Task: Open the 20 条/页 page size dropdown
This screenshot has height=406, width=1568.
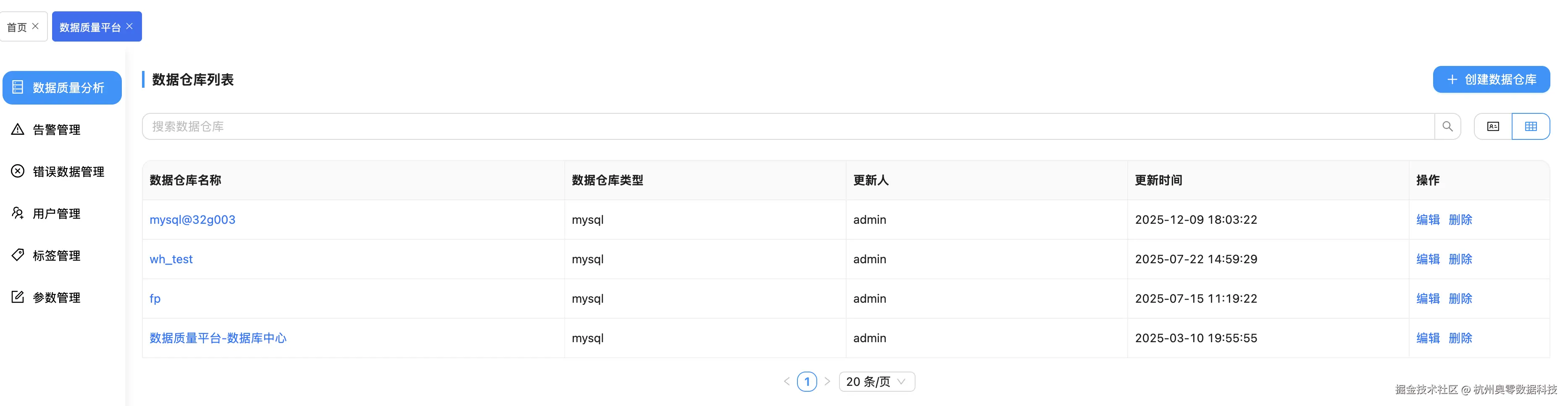Action: tap(876, 382)
